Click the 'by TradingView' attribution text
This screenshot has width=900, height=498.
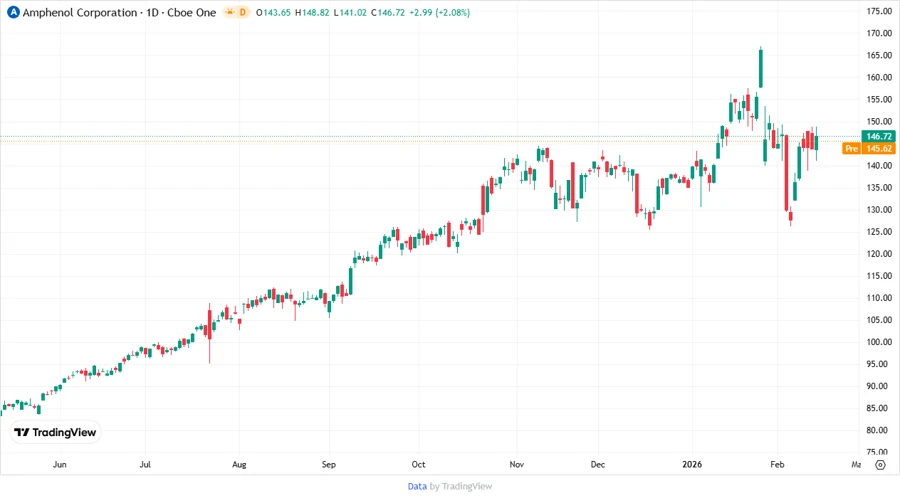[x=461, y=486]
